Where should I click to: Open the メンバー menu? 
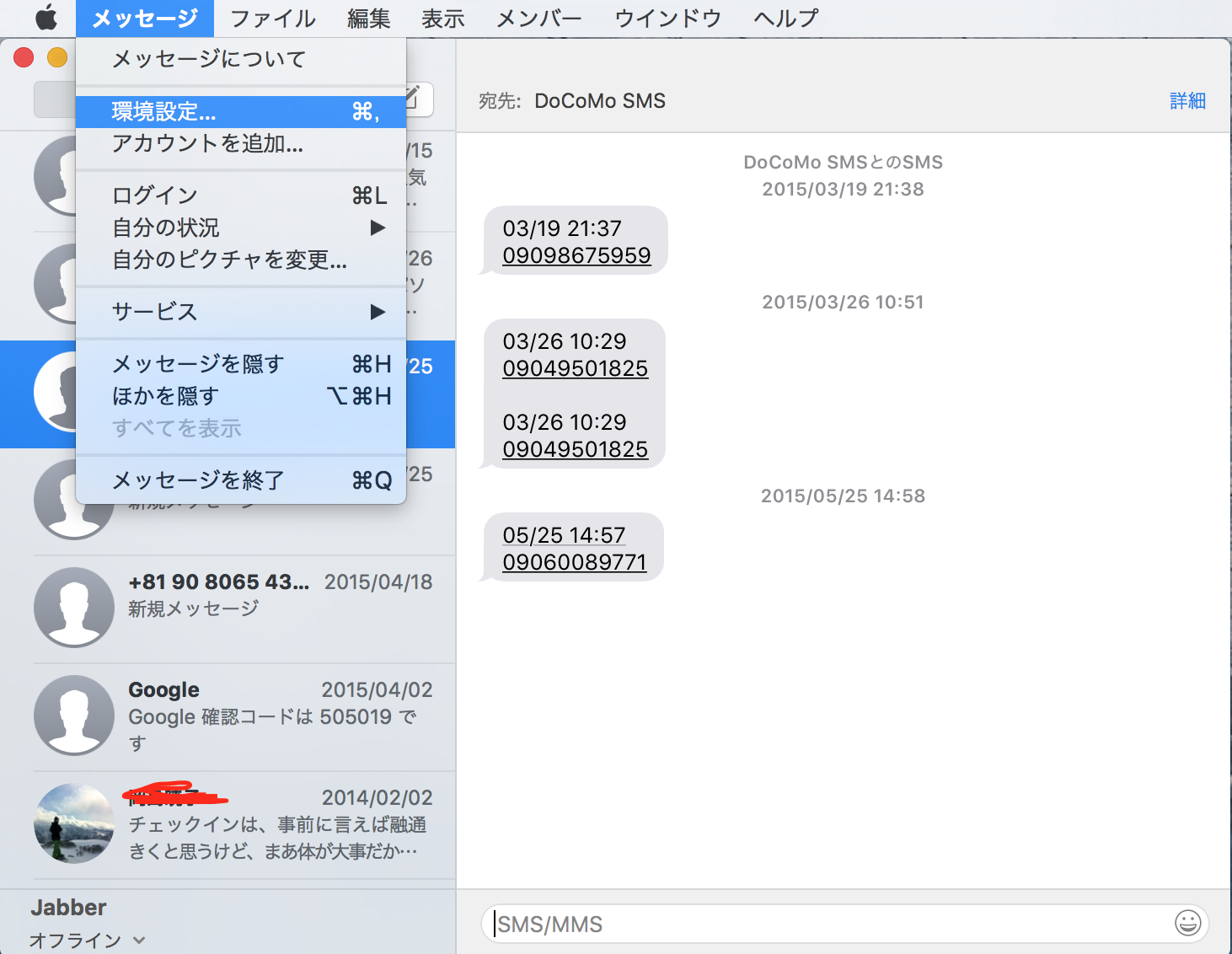point(539,18)
